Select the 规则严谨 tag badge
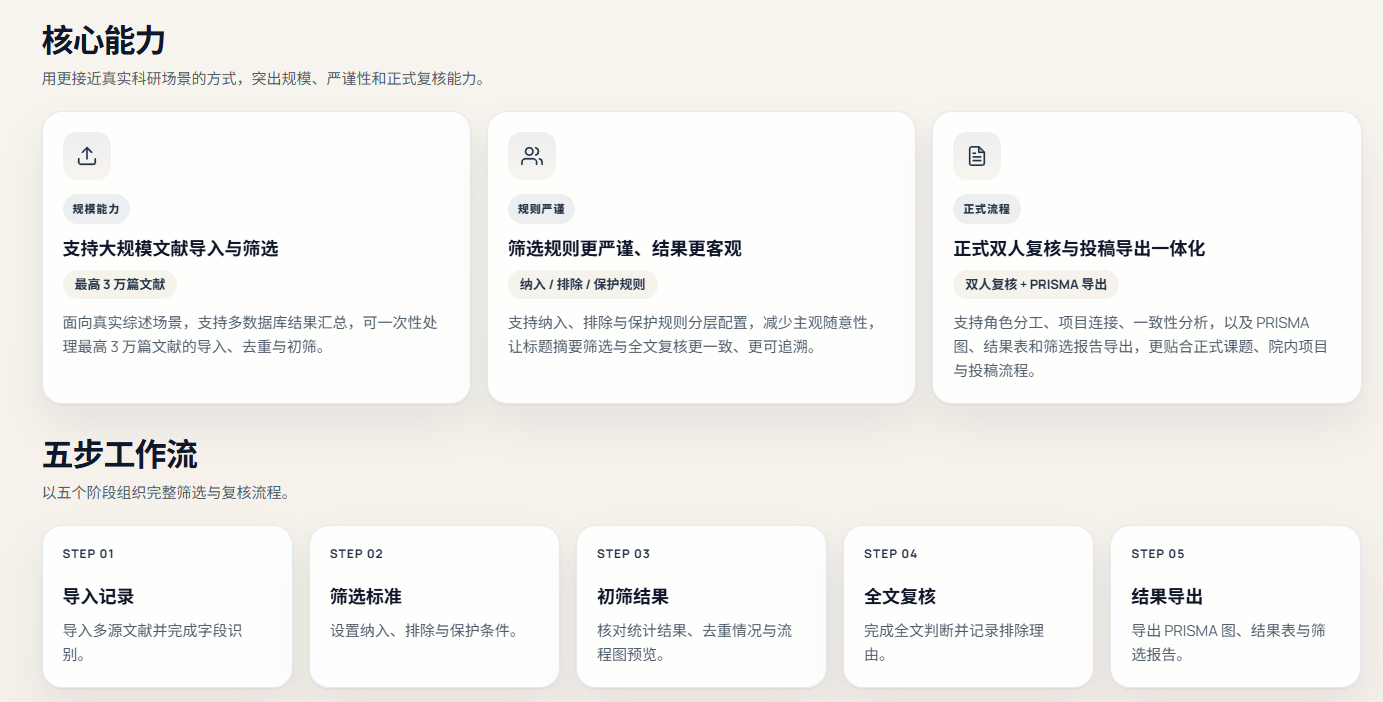 click(x=541, y=209)
